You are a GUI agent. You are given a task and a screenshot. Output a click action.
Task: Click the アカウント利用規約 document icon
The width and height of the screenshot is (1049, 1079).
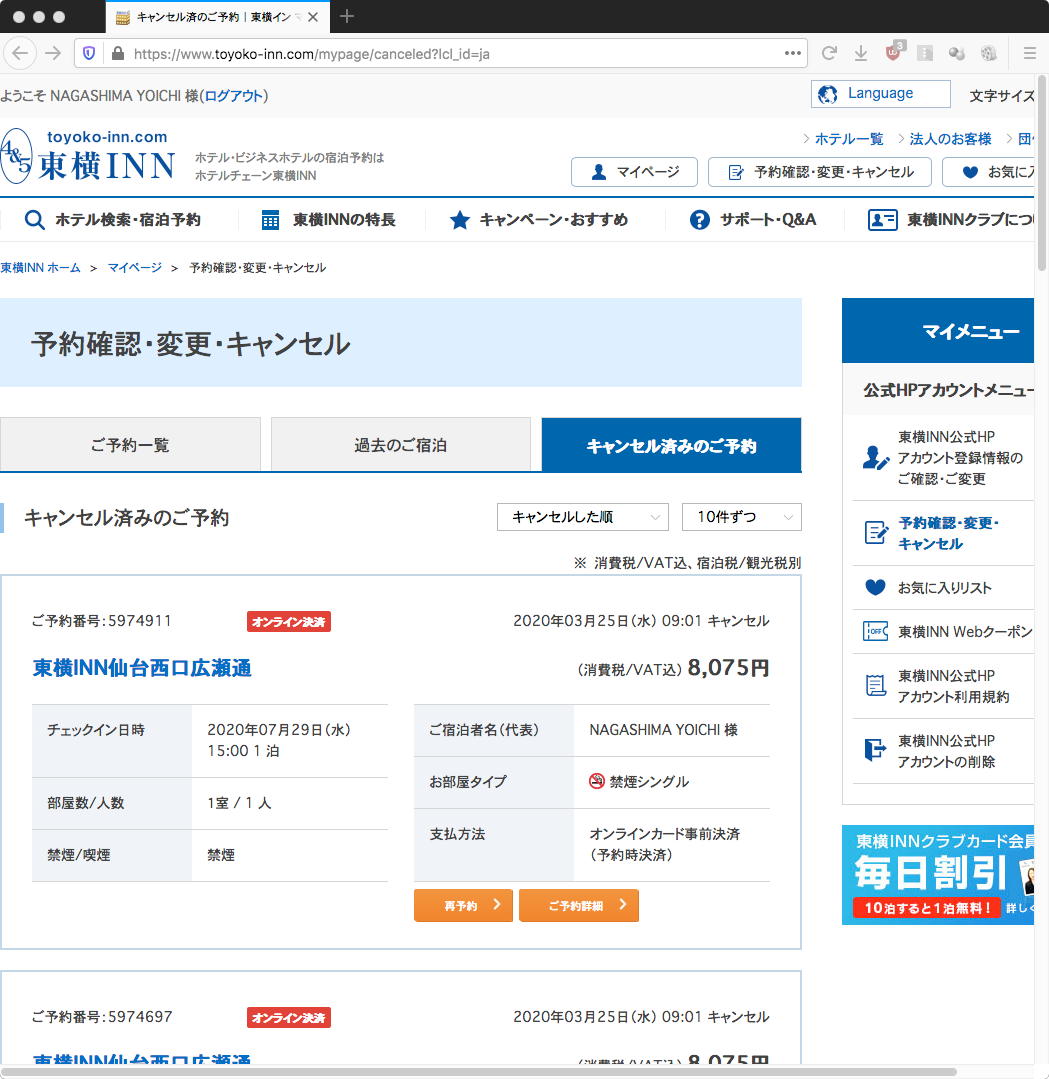point(875,685)
